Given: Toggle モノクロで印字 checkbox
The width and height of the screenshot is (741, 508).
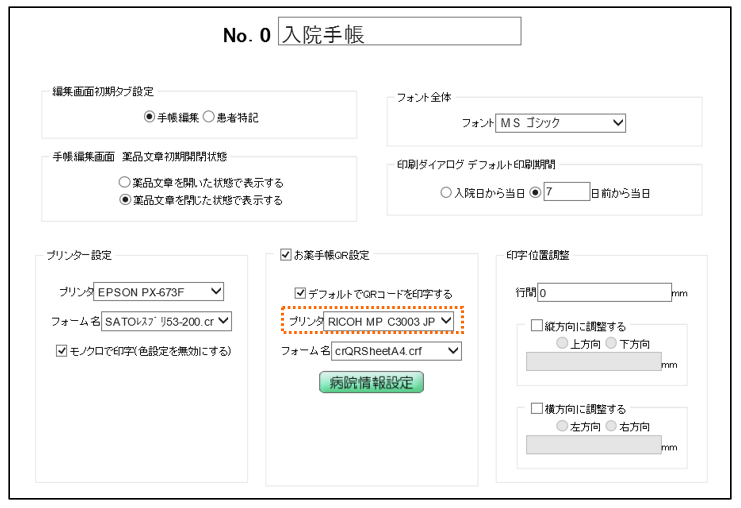Looking at the screenshot, I should pos(62,349).
